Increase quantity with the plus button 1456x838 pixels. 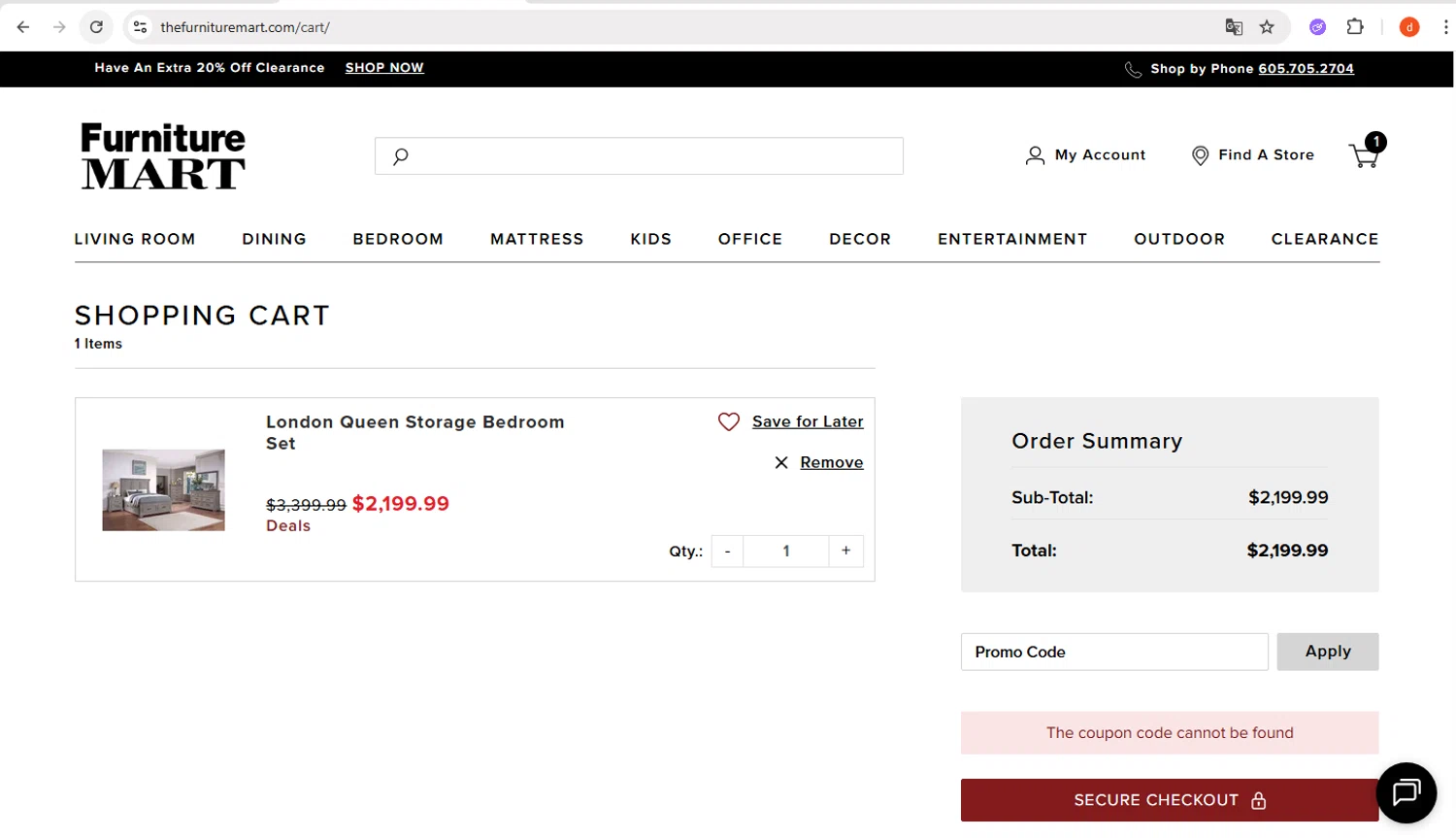coord(846,551)
